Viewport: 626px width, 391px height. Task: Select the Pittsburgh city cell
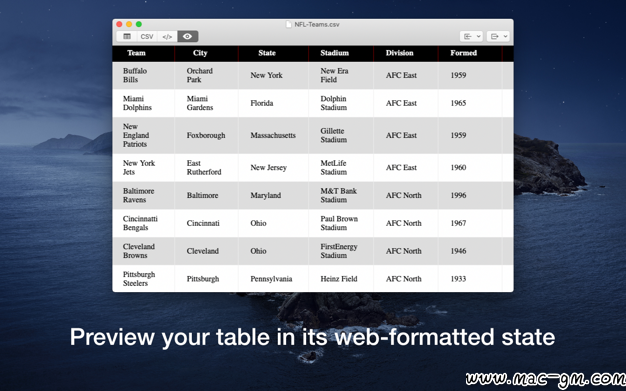click(206, 279)
